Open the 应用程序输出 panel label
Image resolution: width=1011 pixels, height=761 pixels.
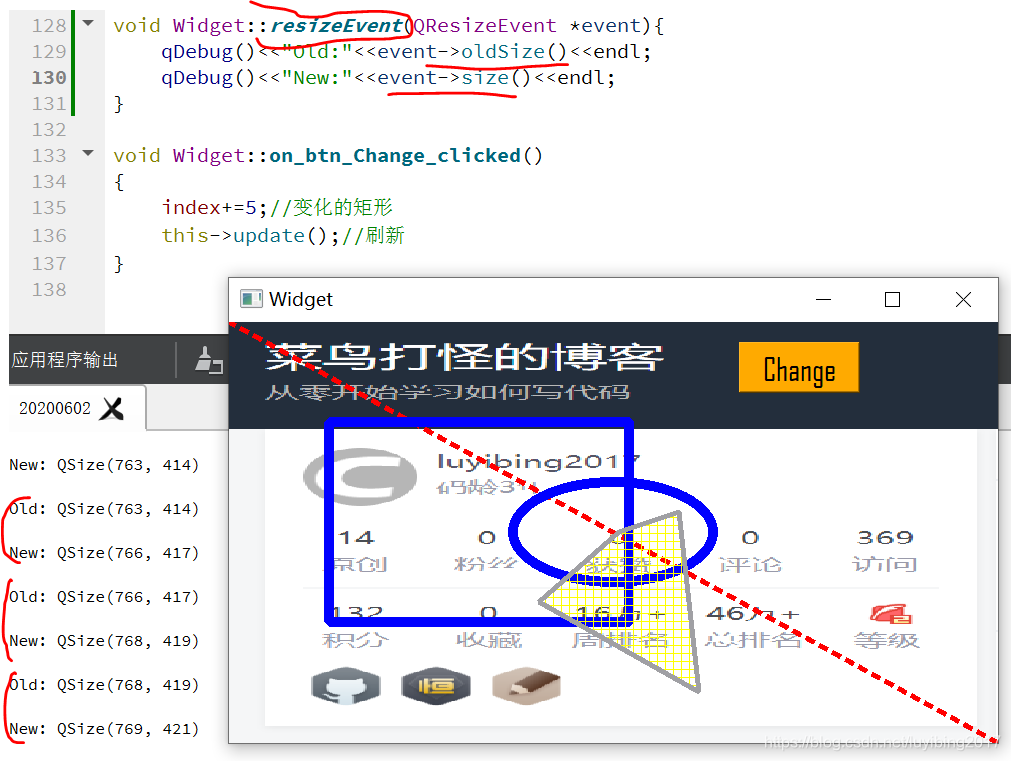[65, 359]
